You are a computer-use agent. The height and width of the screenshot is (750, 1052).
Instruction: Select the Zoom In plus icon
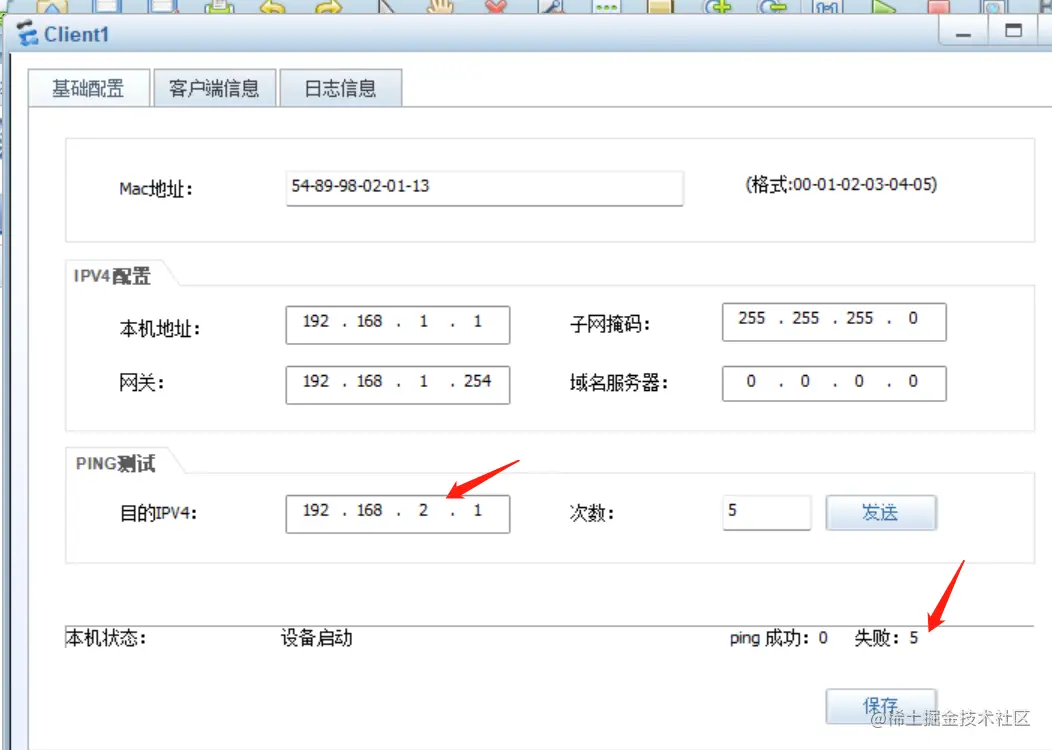(x=720, y=7)
